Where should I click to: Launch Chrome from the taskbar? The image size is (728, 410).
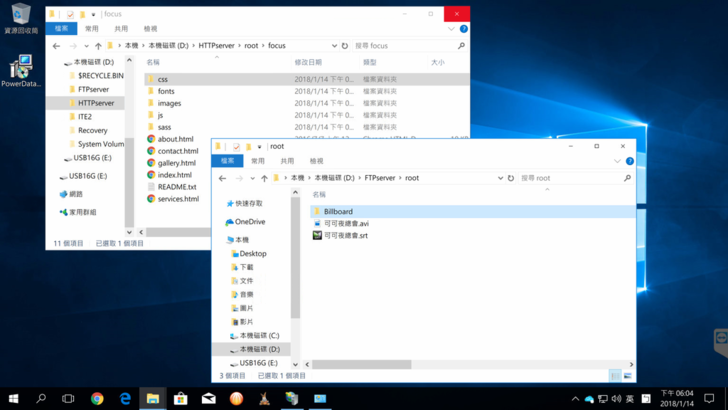(97, 398)
